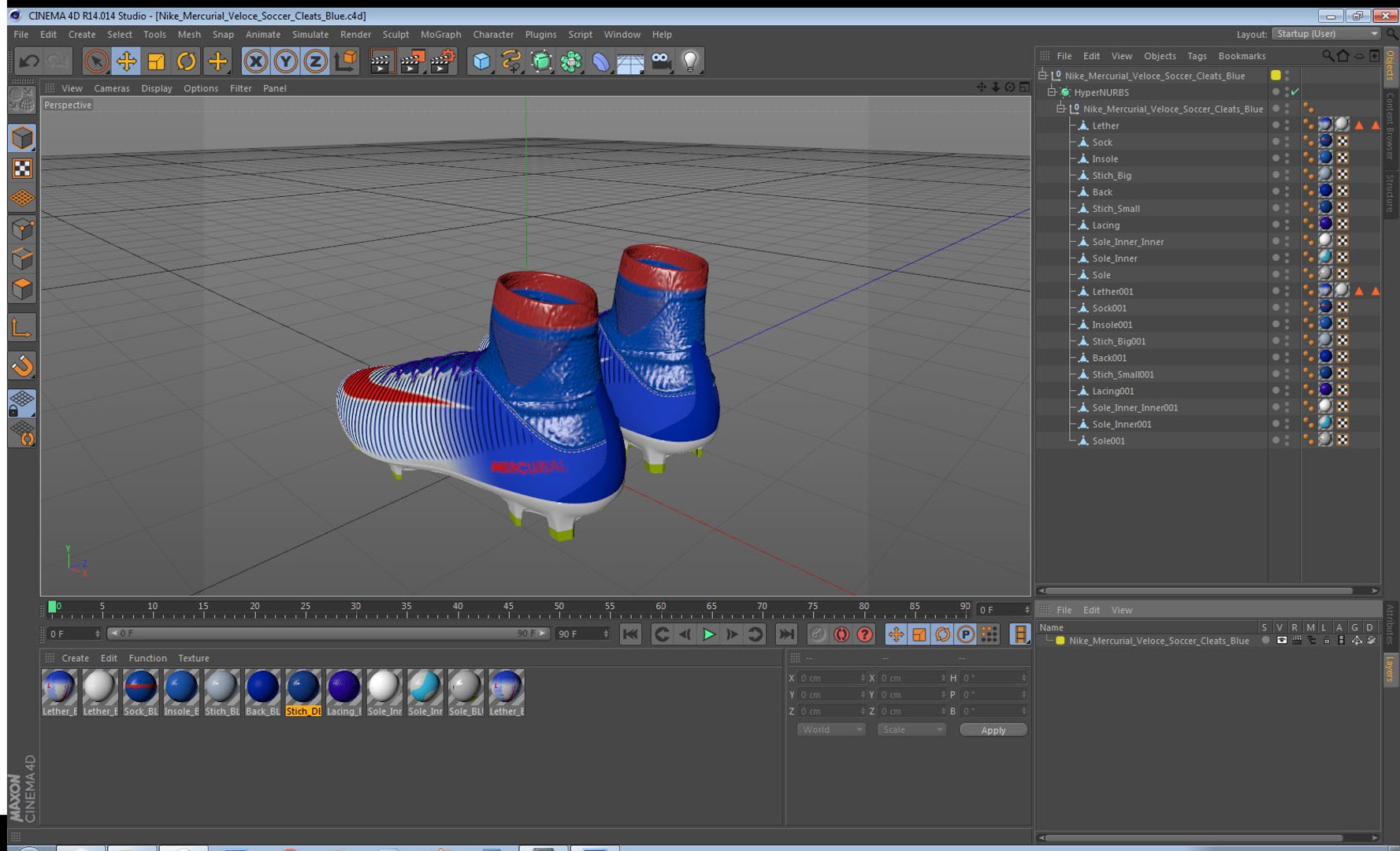Toggle Y axis lock

(285, 61)
